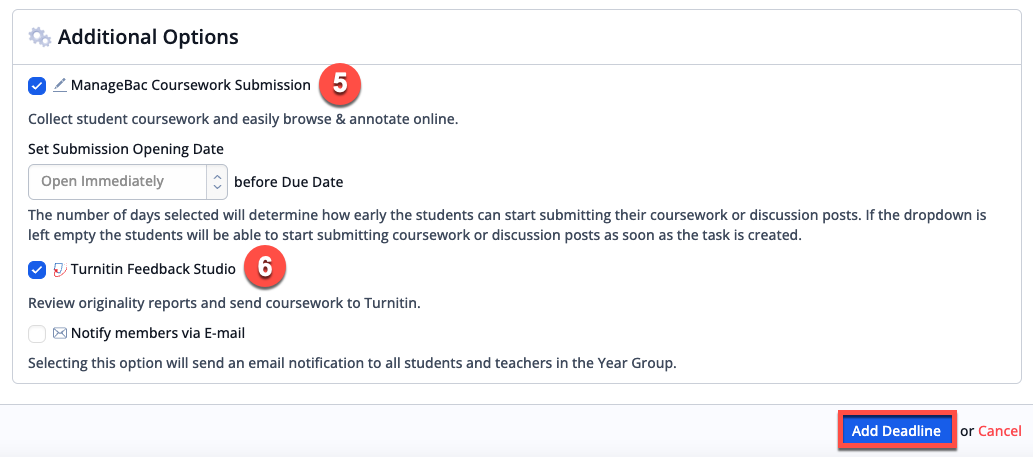Click the envelope icon for E-mail notification
The width and height of the screenshot is (1033, 457).
60,333
